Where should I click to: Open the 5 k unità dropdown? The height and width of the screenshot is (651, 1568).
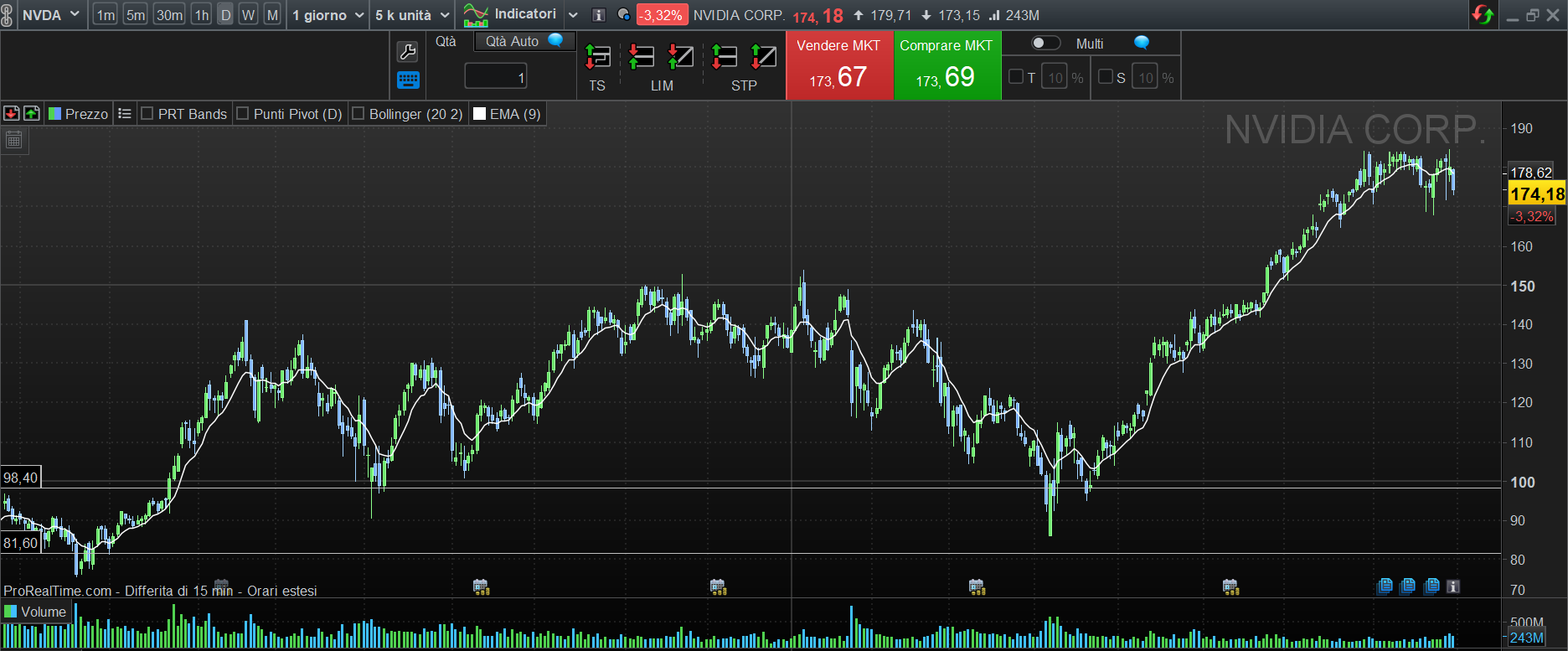pyautogui.click(x=412, y=15)
